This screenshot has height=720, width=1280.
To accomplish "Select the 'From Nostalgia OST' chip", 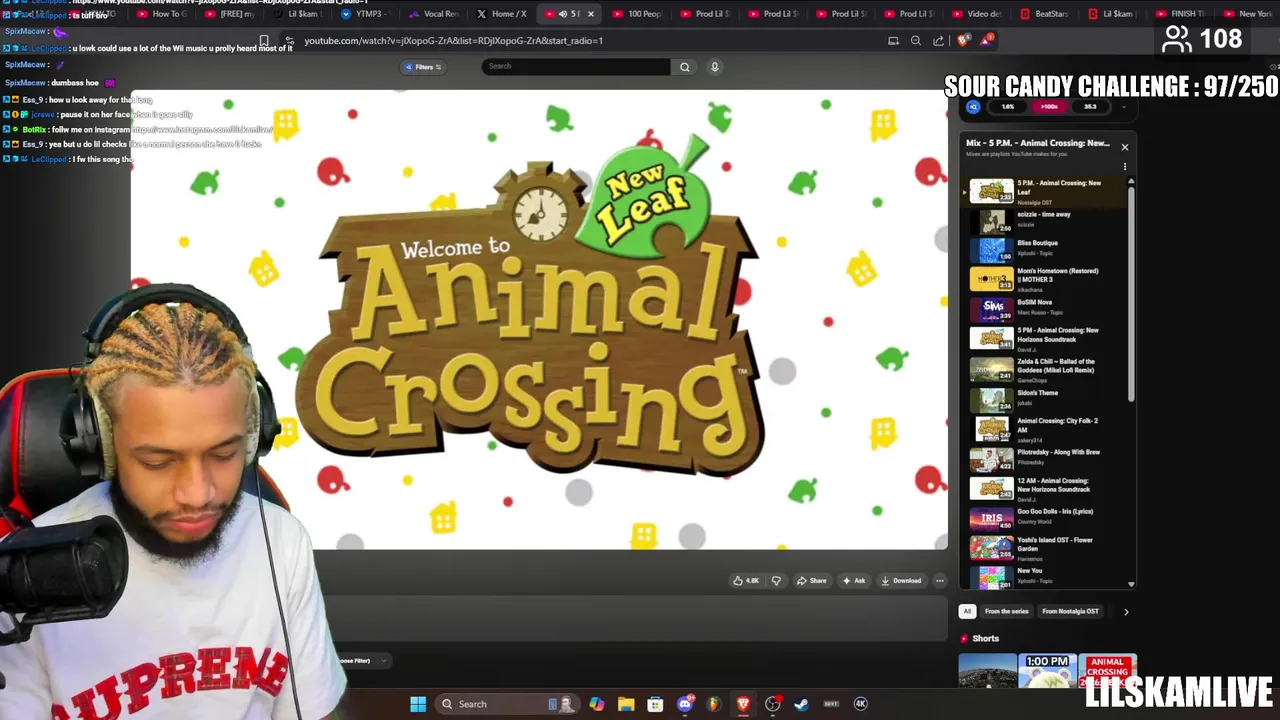I will coord(1070,611).
